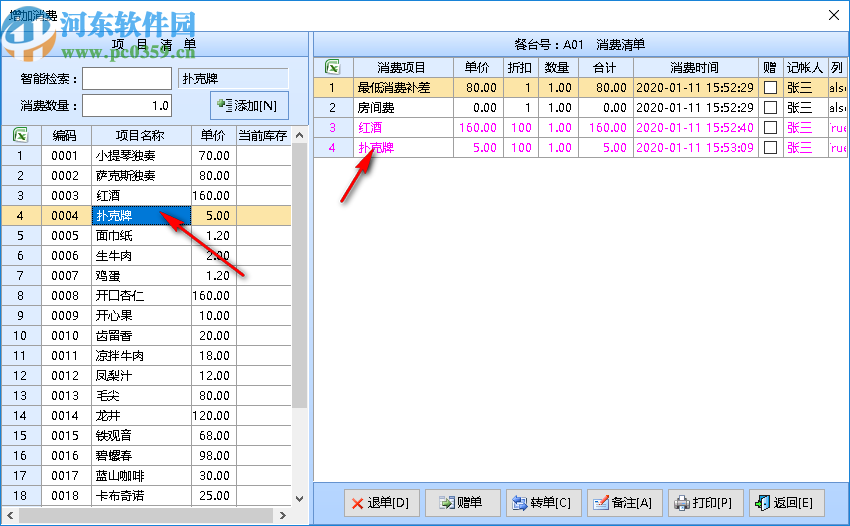
Task: Select the 凉拌牛肉 item
Action: [141, 356]
